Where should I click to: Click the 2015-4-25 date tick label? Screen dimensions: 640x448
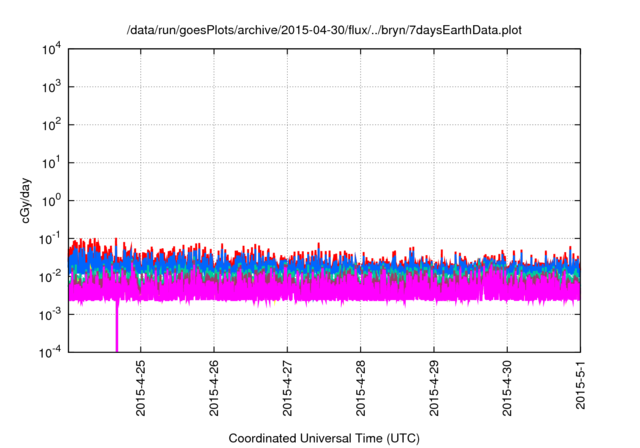[x=140, y=388]
